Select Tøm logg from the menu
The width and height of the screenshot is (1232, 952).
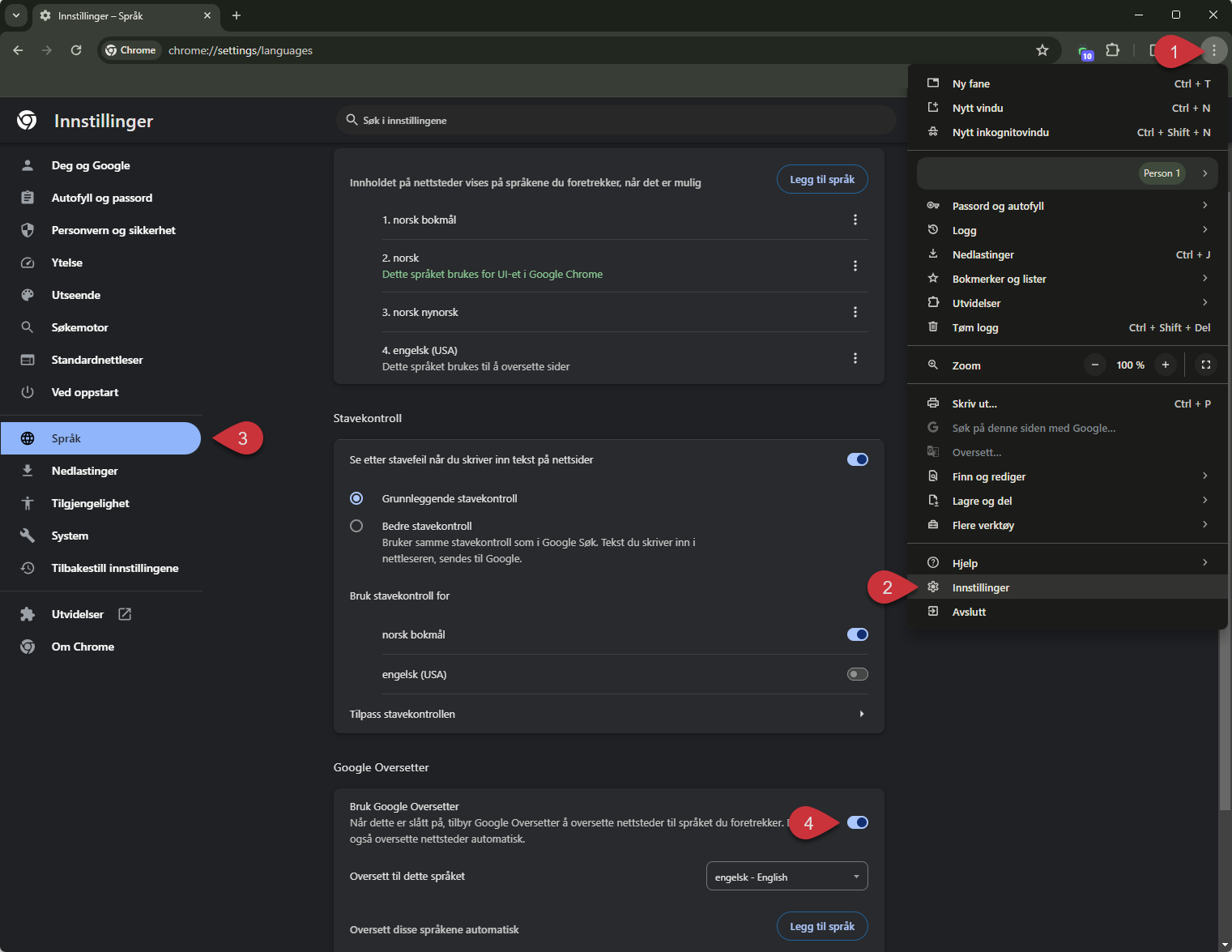click(x=1068, y=327)
